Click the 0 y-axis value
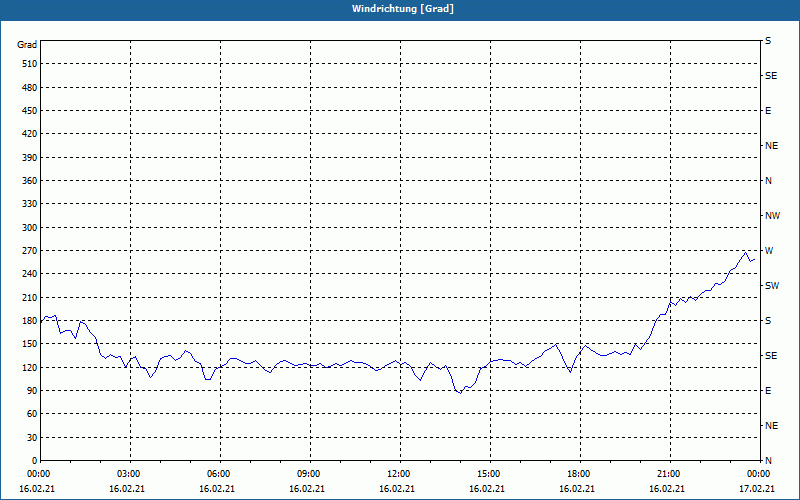This screenshot has width=800, height=500. click(34, 461)
